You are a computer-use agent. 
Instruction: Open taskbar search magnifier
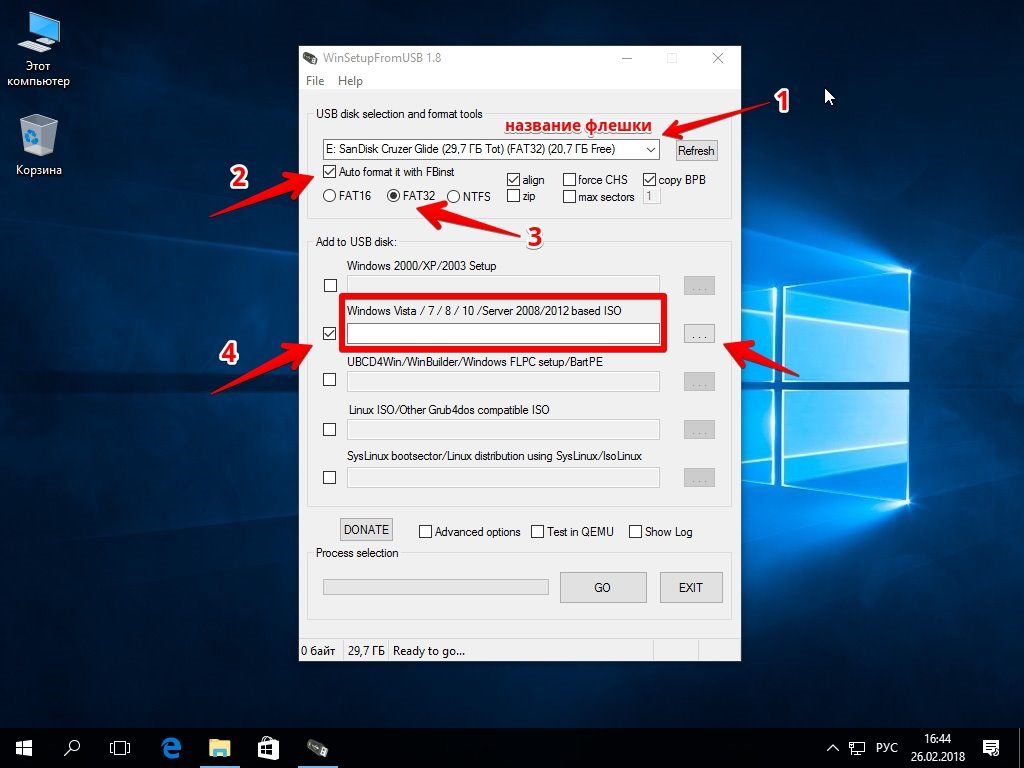click(x=72, y=748)
